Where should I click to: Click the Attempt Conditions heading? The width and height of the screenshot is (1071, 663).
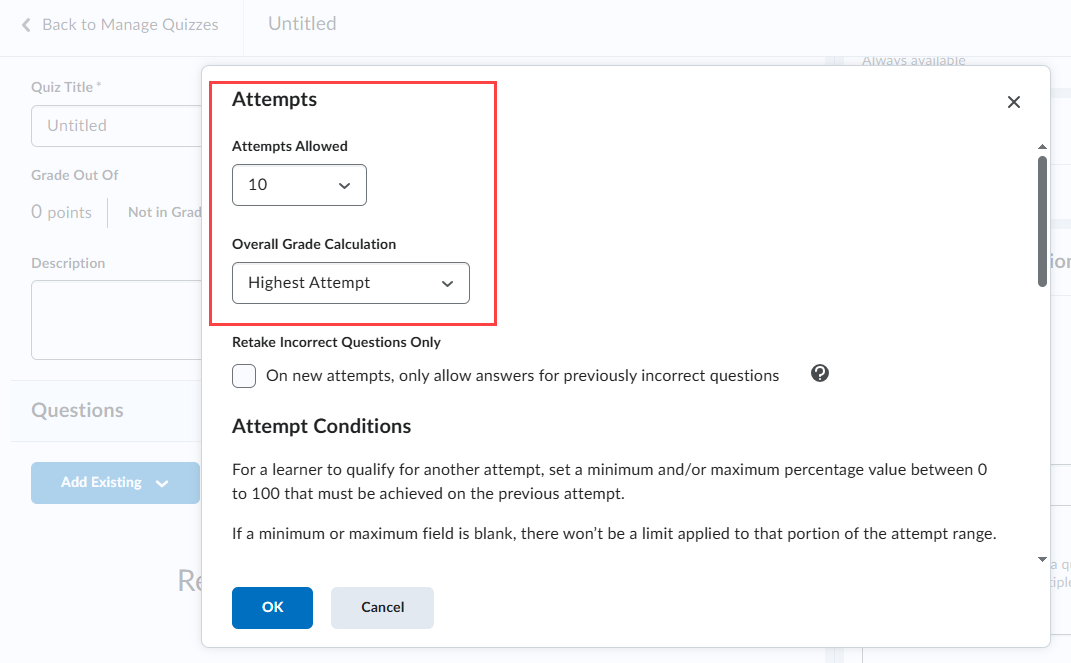click(x=321, y=426)
